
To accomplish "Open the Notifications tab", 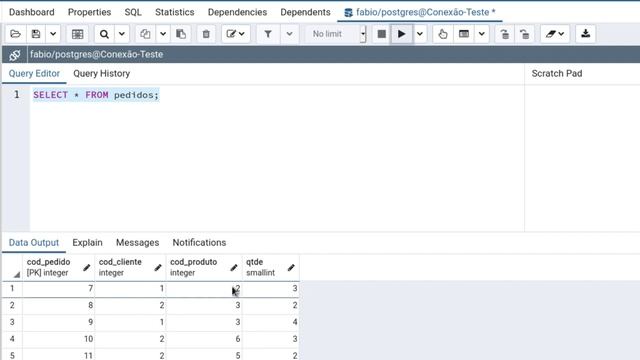I will (x=199, y=242).
